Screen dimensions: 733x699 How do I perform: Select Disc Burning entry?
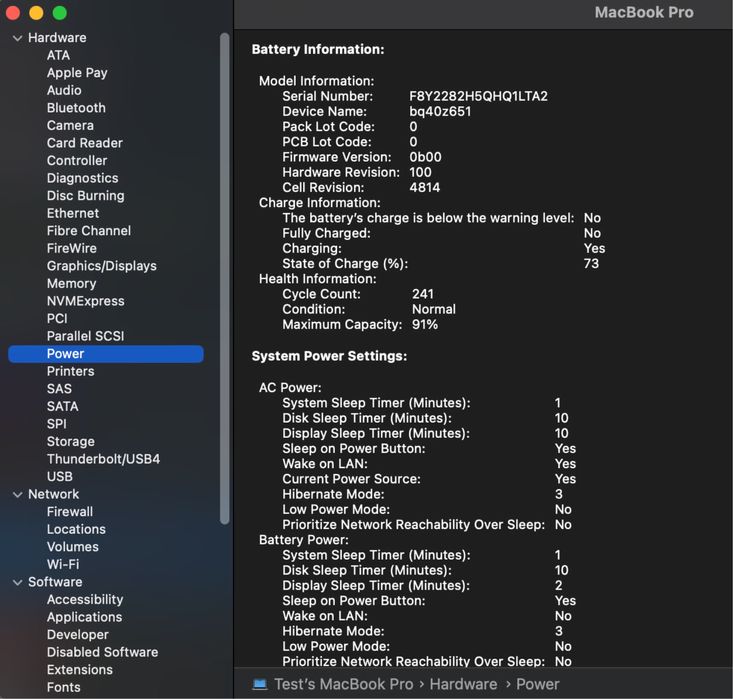[x=86, y=195]
